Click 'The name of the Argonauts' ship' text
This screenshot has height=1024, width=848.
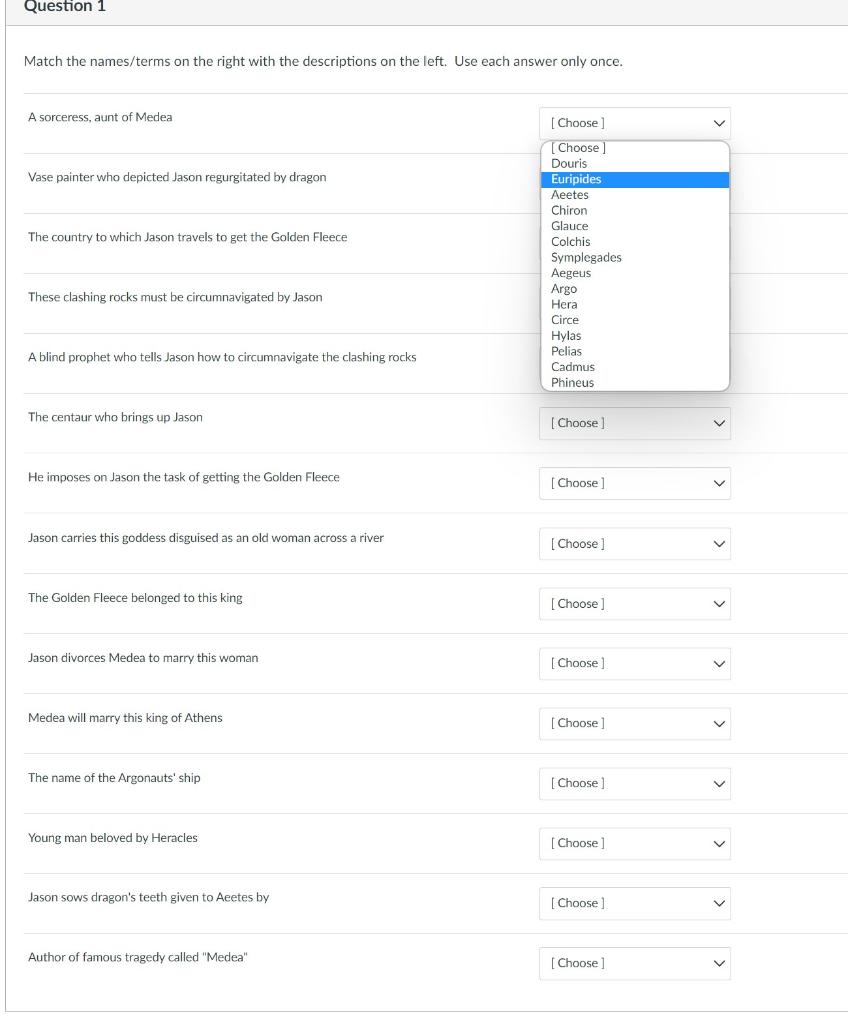pyautogui.click(x=114, y=778)
